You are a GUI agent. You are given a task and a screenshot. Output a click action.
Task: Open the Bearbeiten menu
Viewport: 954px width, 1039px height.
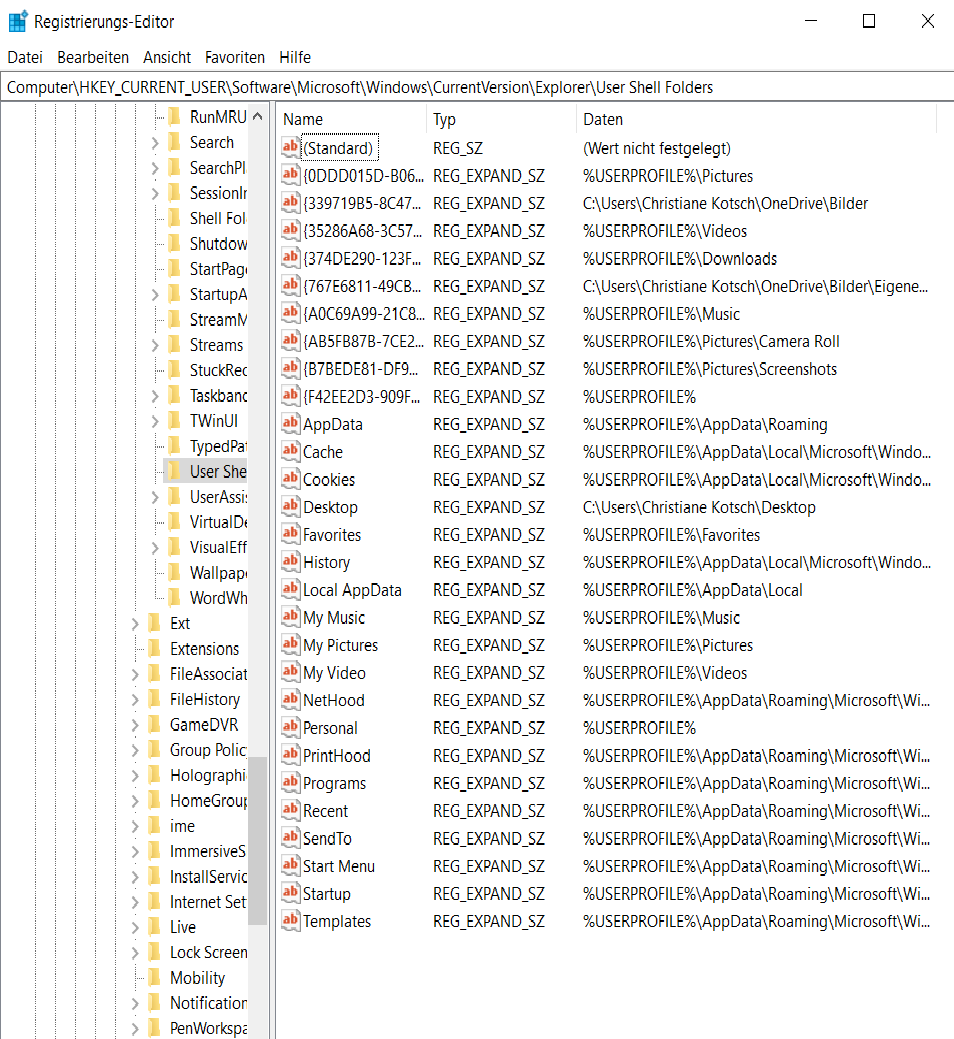[93, 58]
